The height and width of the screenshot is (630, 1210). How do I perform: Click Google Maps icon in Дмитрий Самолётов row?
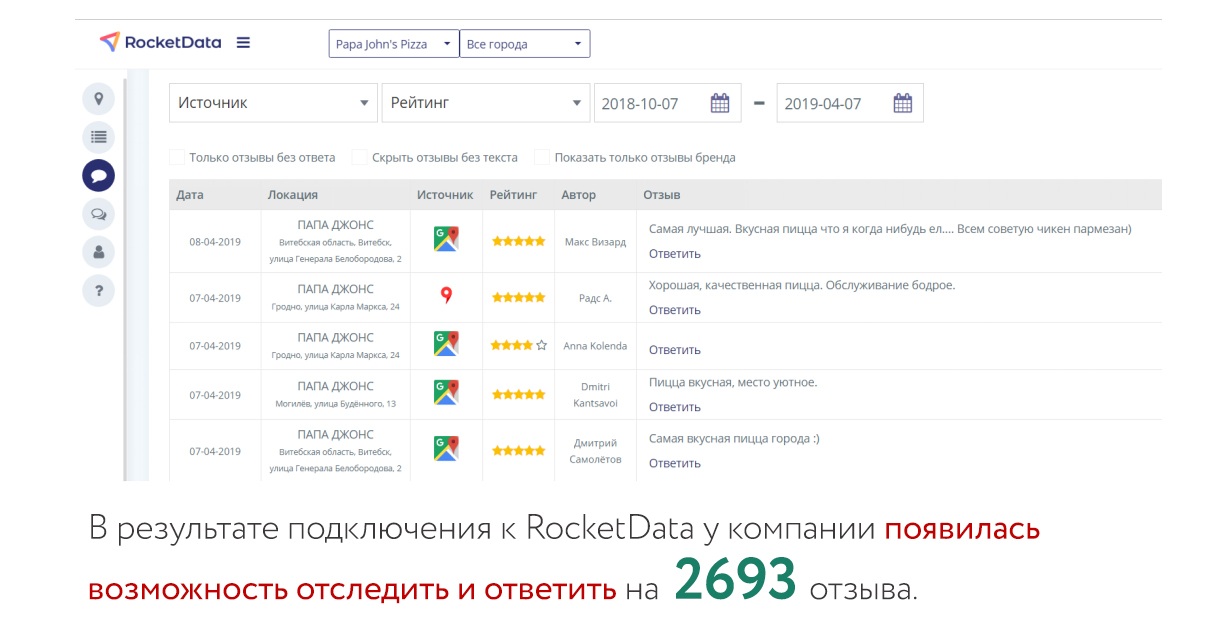446,448
